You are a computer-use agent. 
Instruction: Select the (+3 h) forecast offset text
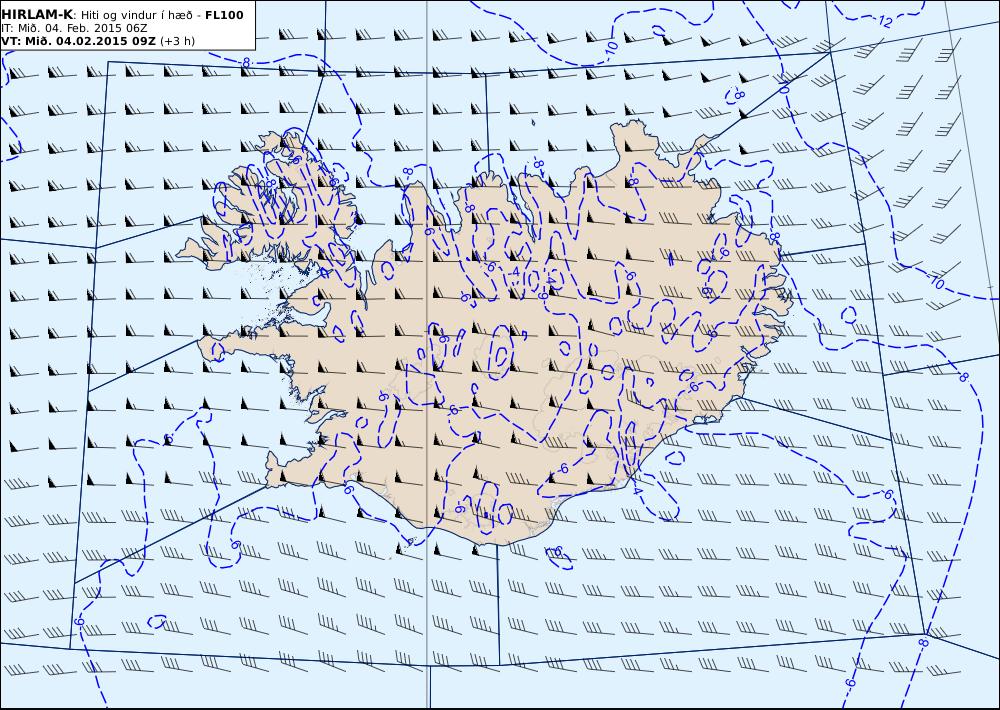(x=177, y=41)
